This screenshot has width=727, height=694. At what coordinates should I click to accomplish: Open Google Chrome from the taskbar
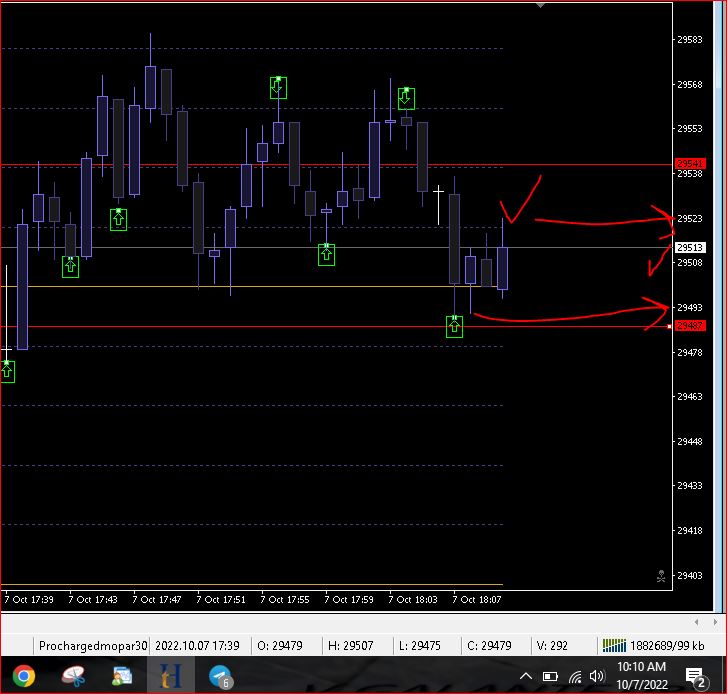click(23, 677)
